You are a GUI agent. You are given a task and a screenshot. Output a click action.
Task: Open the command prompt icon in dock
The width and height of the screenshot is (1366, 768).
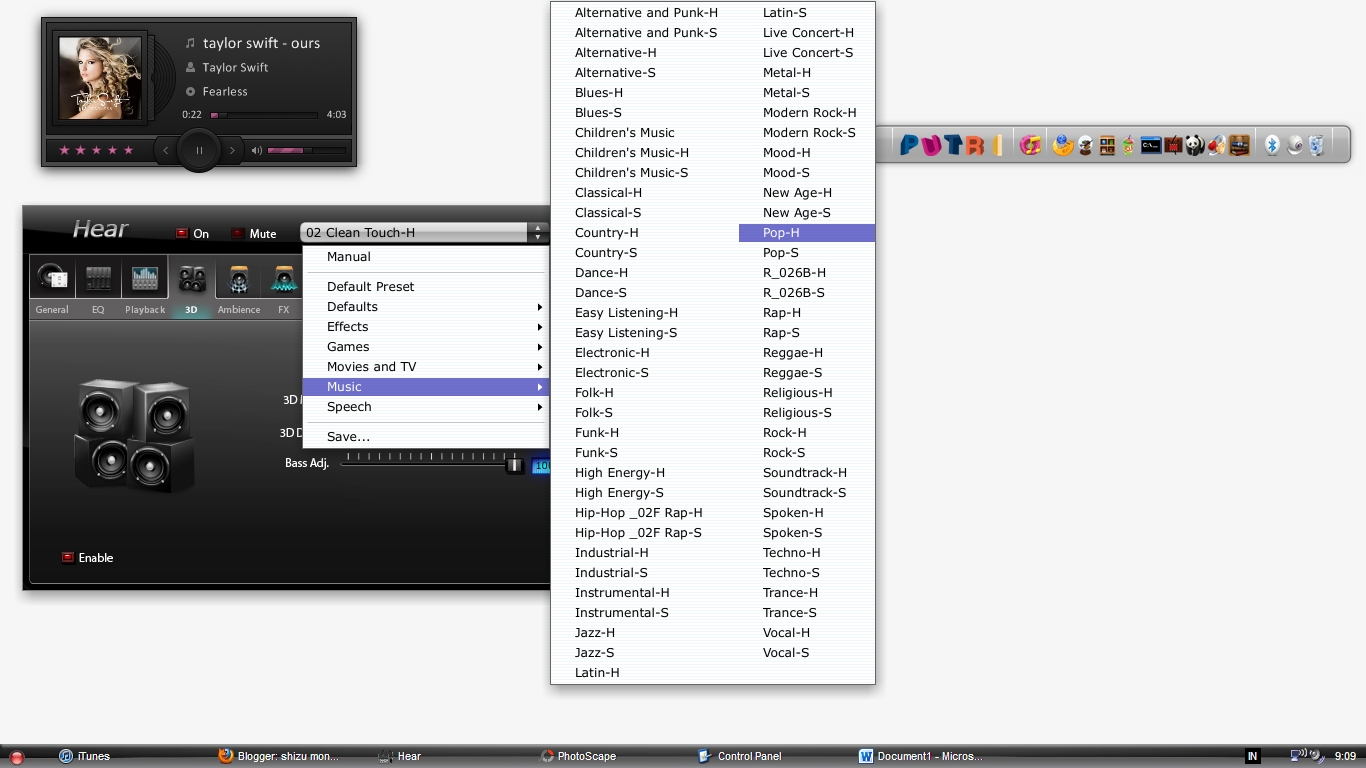pos(1151,146)
